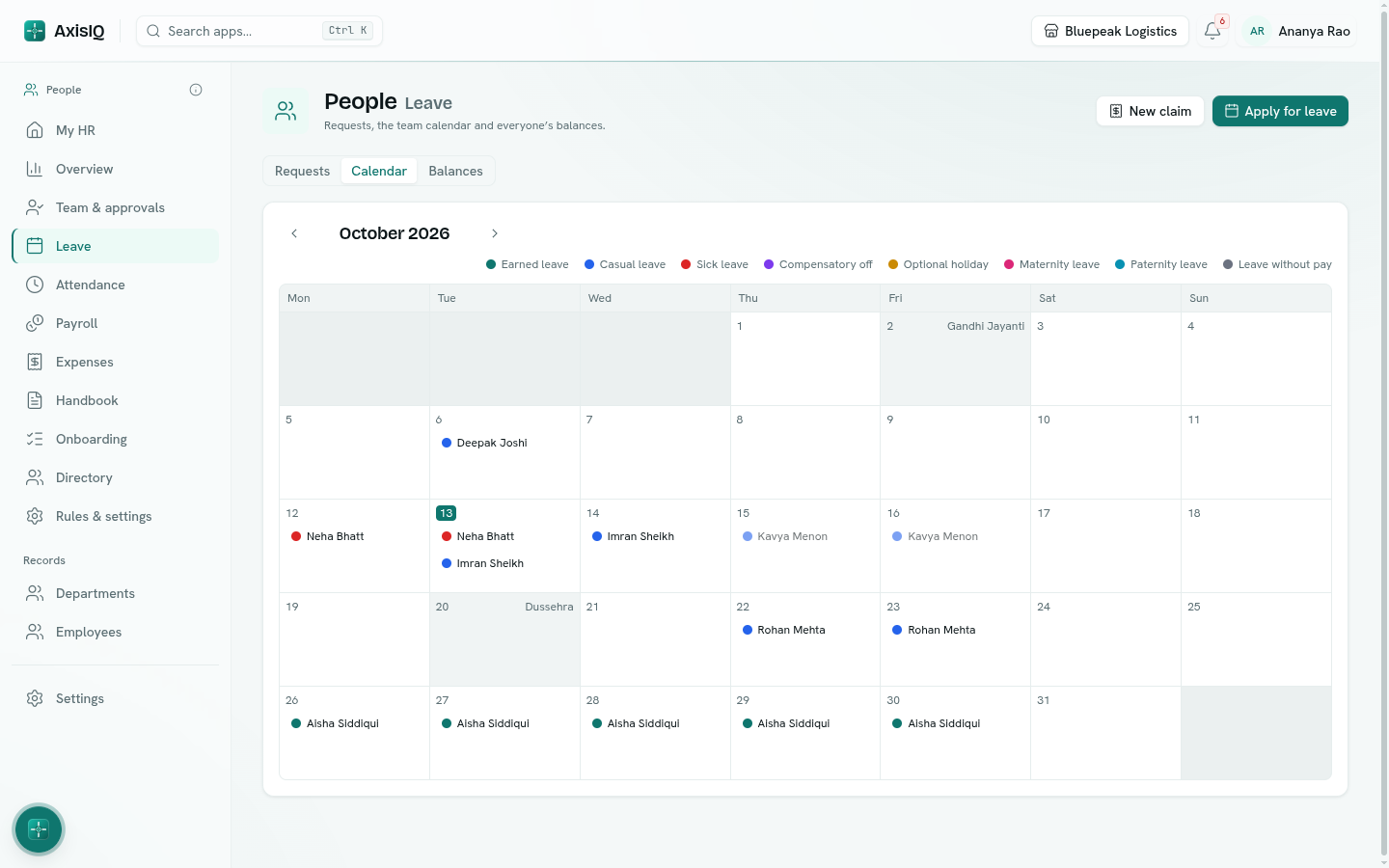This screenshot has width=1389, height=868.
Task: Open My HR from the sidebar
Action: pos(116,130)
